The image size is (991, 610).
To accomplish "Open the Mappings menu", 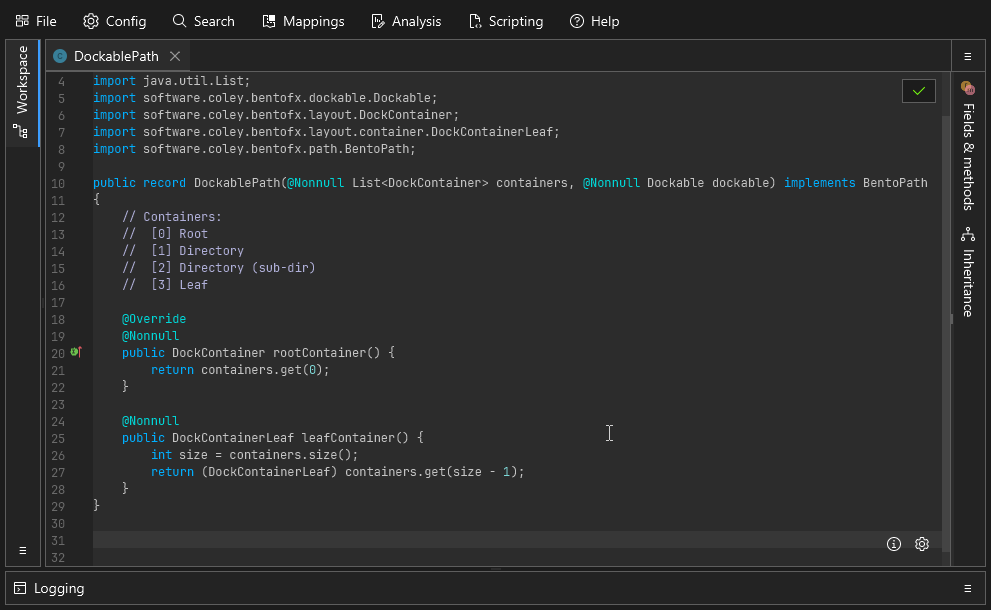I will coord(303,20).
